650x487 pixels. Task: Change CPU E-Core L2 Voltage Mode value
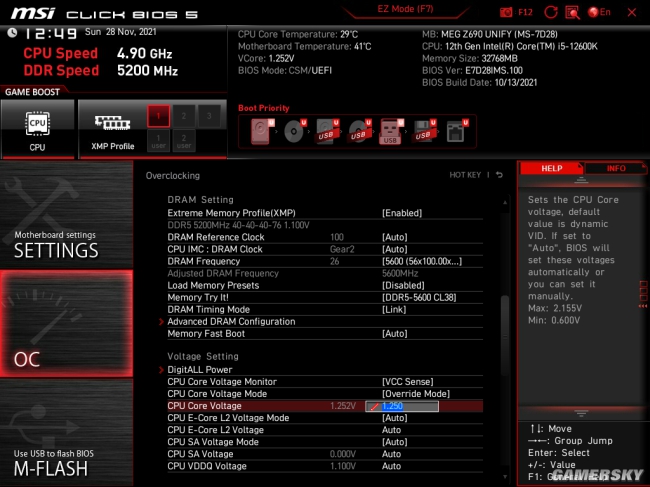coord(395,418)
